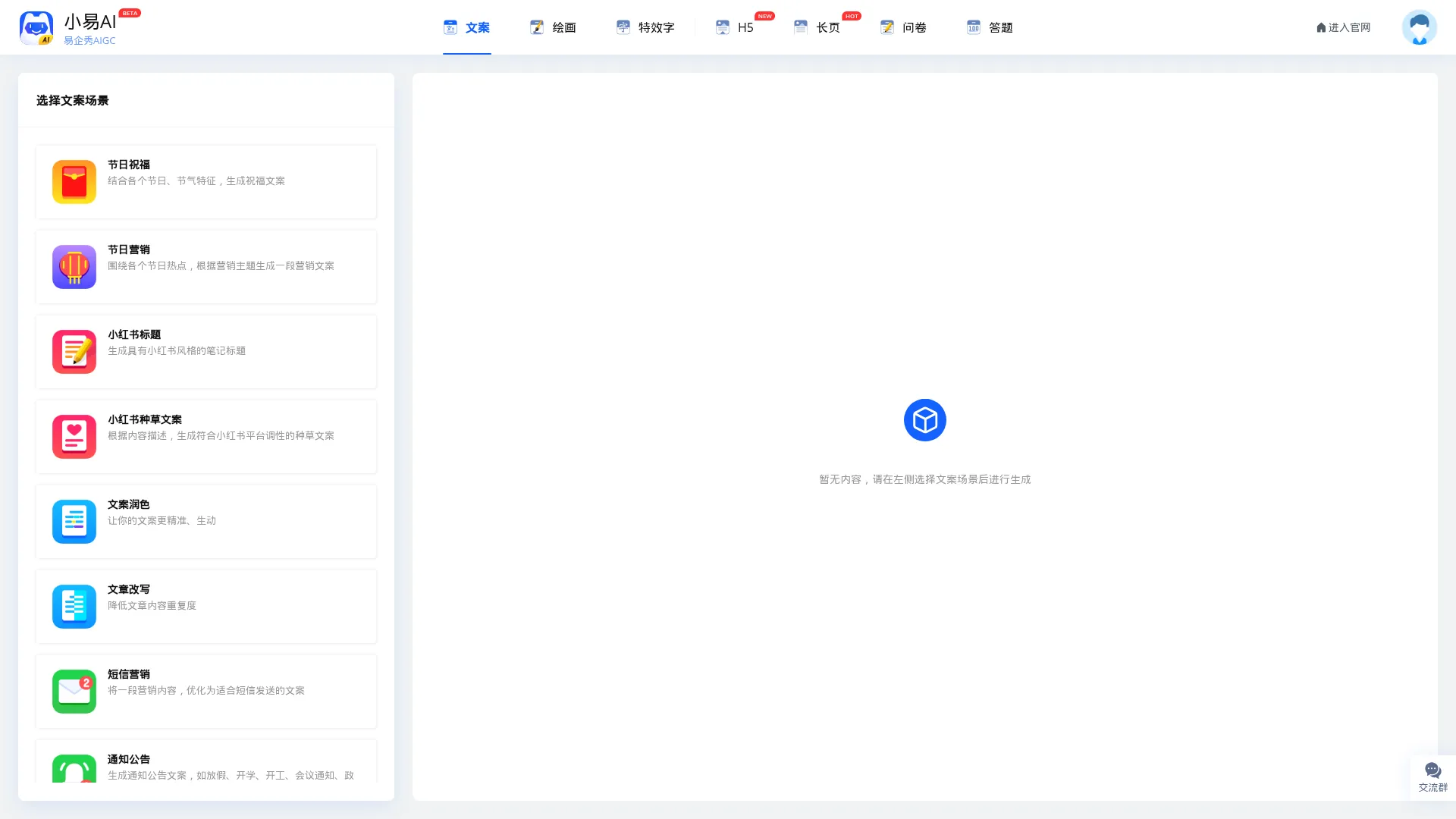This screenshot has width=1456, height=819.
Task: Click the 节日营销 lantern icon
Action: click(74, 267)
